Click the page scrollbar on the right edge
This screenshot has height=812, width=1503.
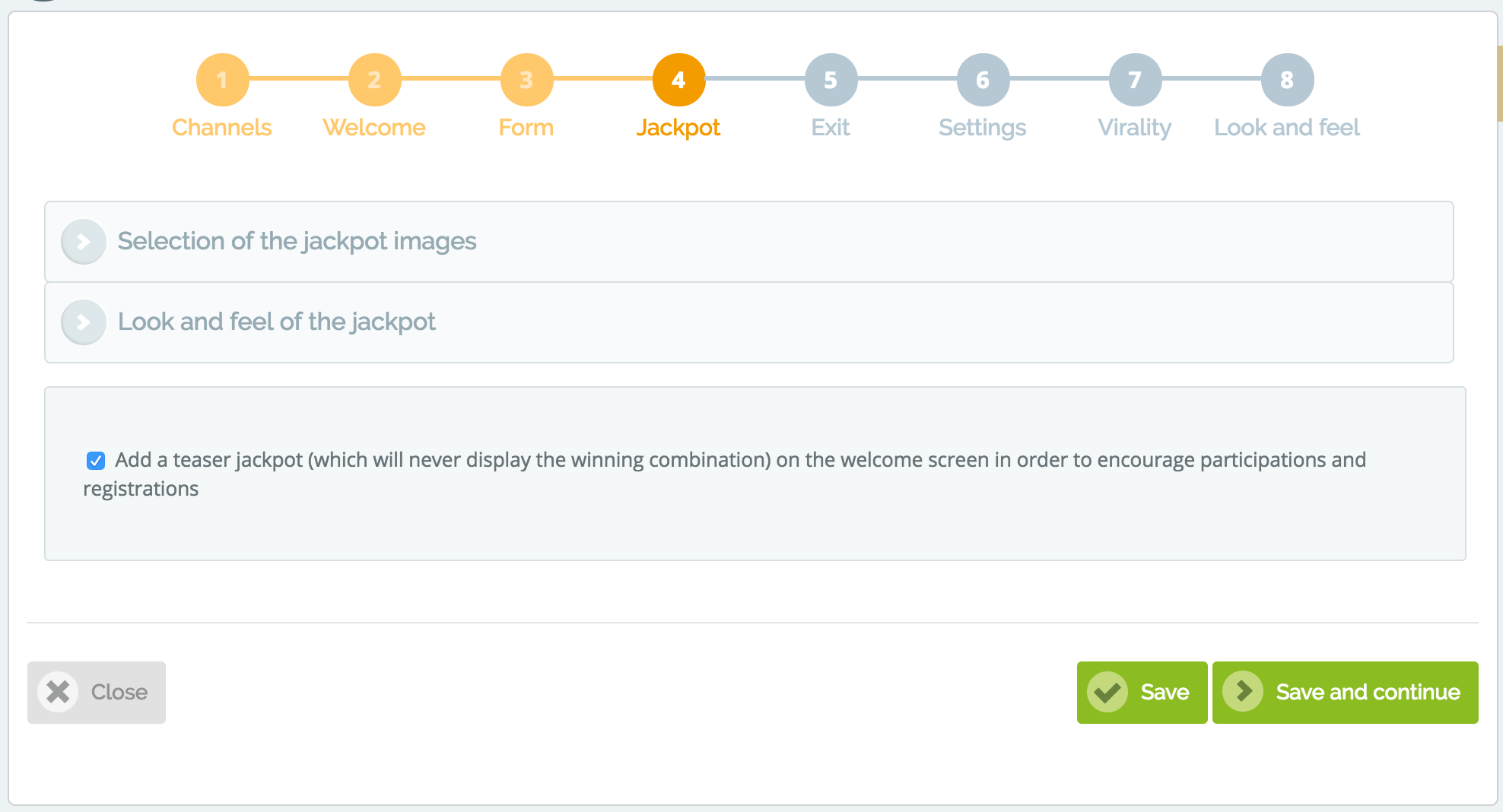click(x=1499, y=84)
